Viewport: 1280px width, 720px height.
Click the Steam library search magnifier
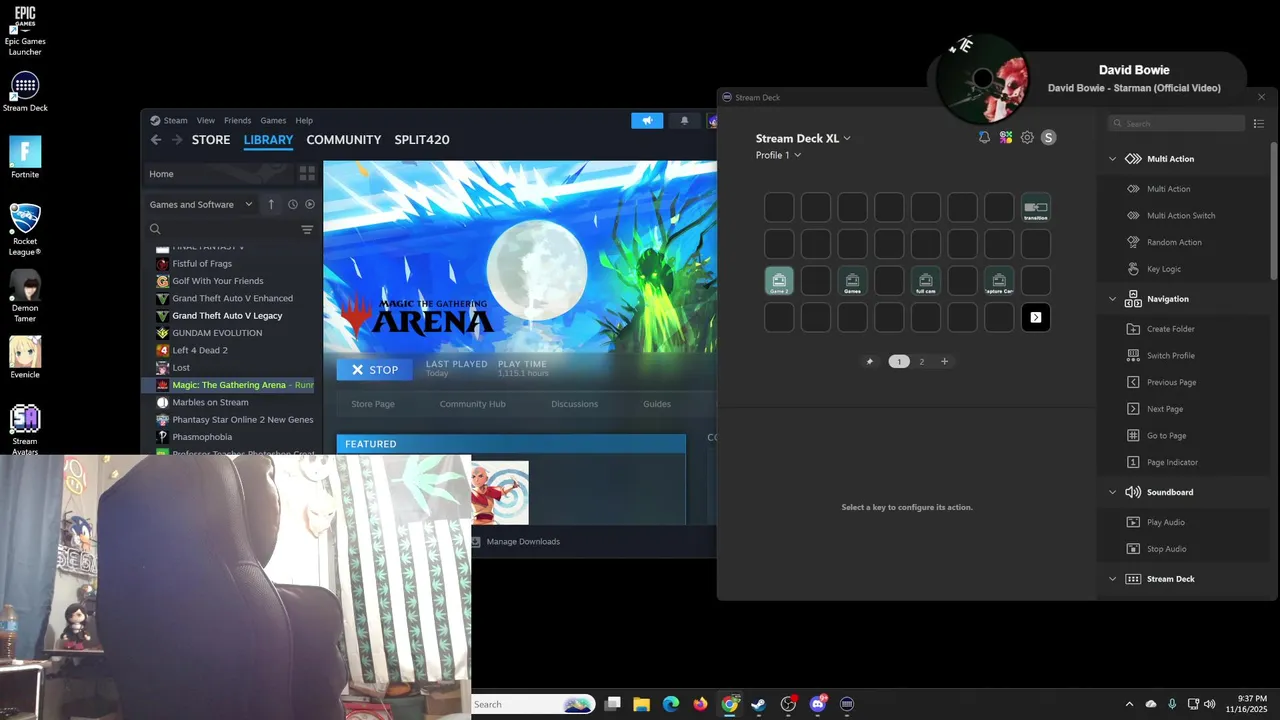(x=155, y=229)
